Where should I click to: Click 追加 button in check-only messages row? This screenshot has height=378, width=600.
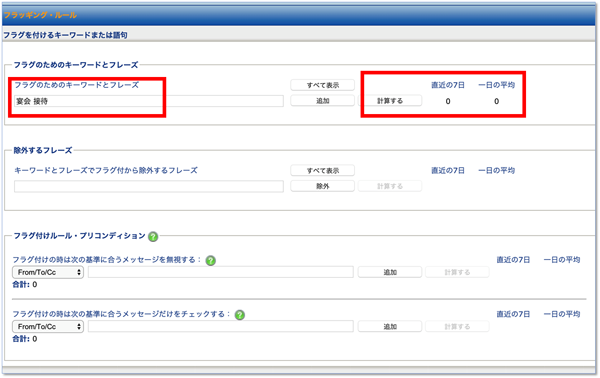[x=390, y=326]
